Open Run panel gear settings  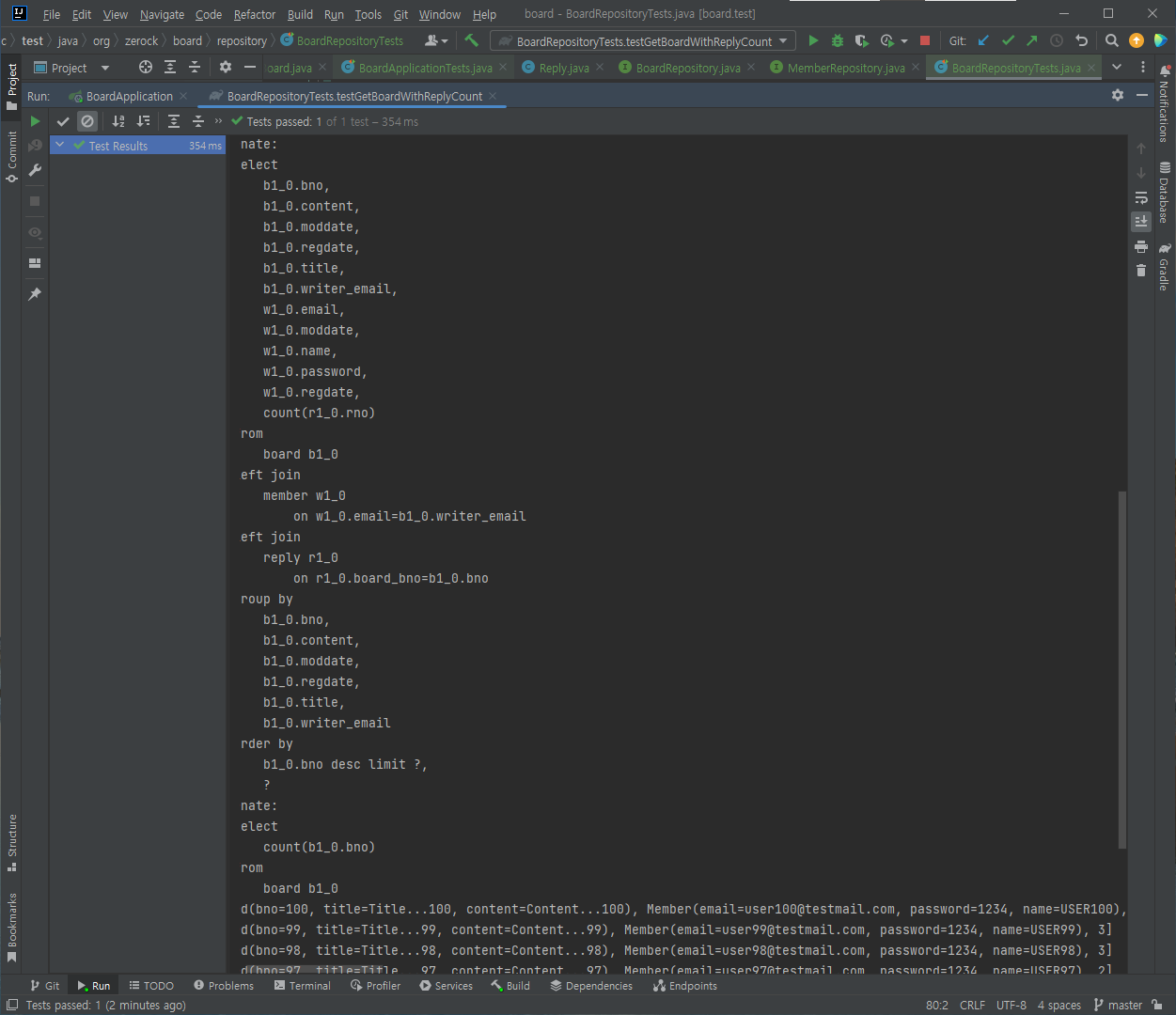tap(1118, 95)
